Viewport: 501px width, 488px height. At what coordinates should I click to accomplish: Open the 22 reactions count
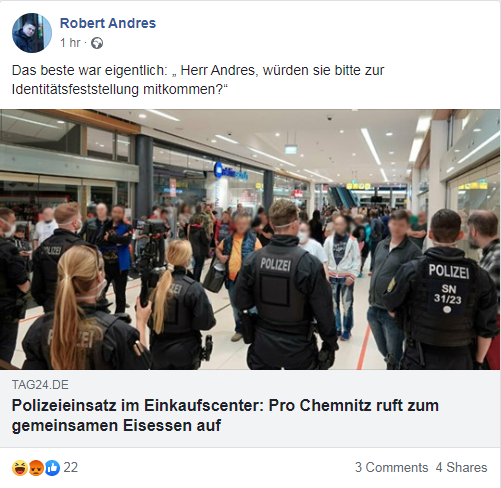[x=71, y=467]
